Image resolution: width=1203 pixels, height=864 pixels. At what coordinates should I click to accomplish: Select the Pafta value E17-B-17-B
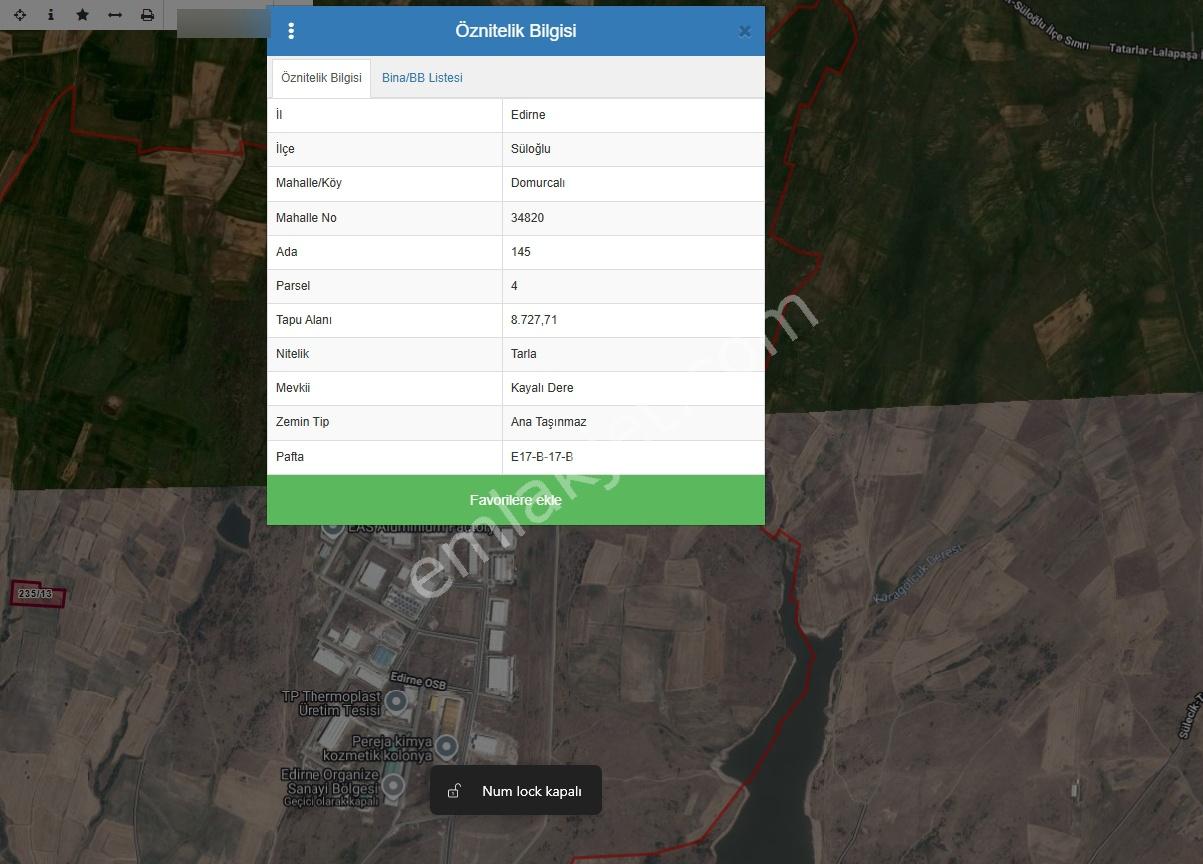pos(541,457)
